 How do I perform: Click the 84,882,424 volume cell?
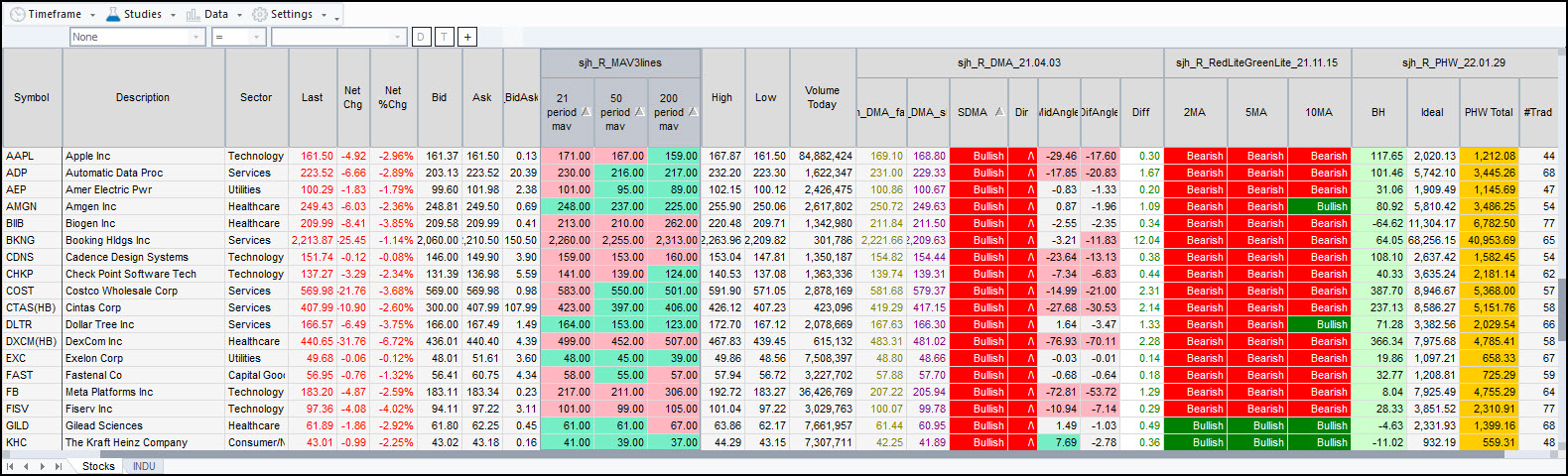[x=822, y=156]
